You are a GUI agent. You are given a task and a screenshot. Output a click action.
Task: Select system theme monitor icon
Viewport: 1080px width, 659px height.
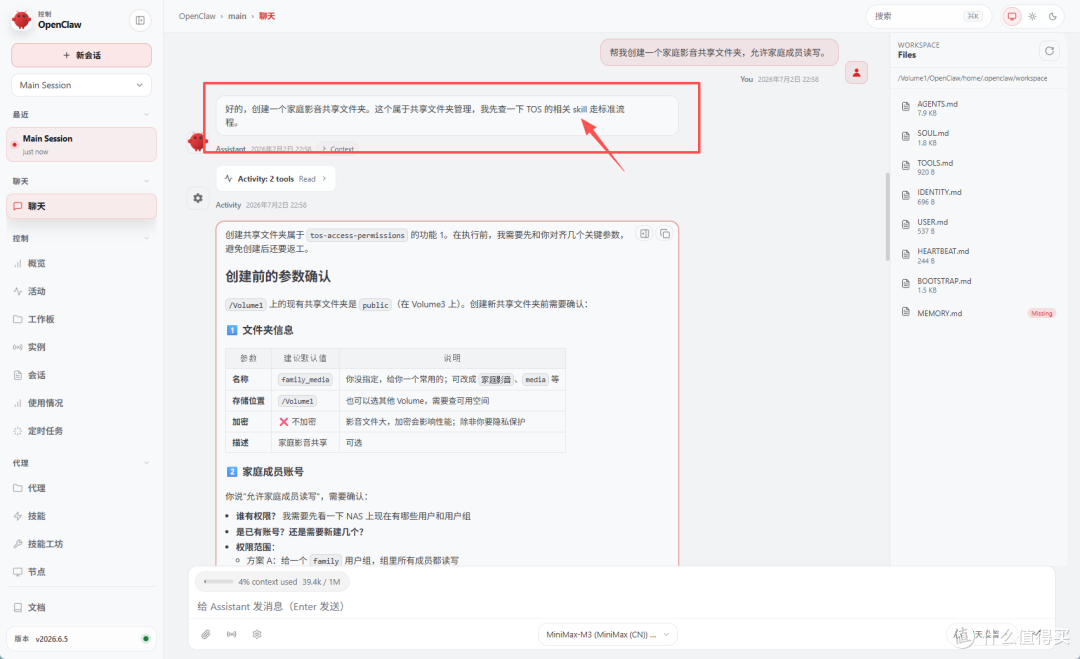pyautogui.click(x=1012, y=17)
